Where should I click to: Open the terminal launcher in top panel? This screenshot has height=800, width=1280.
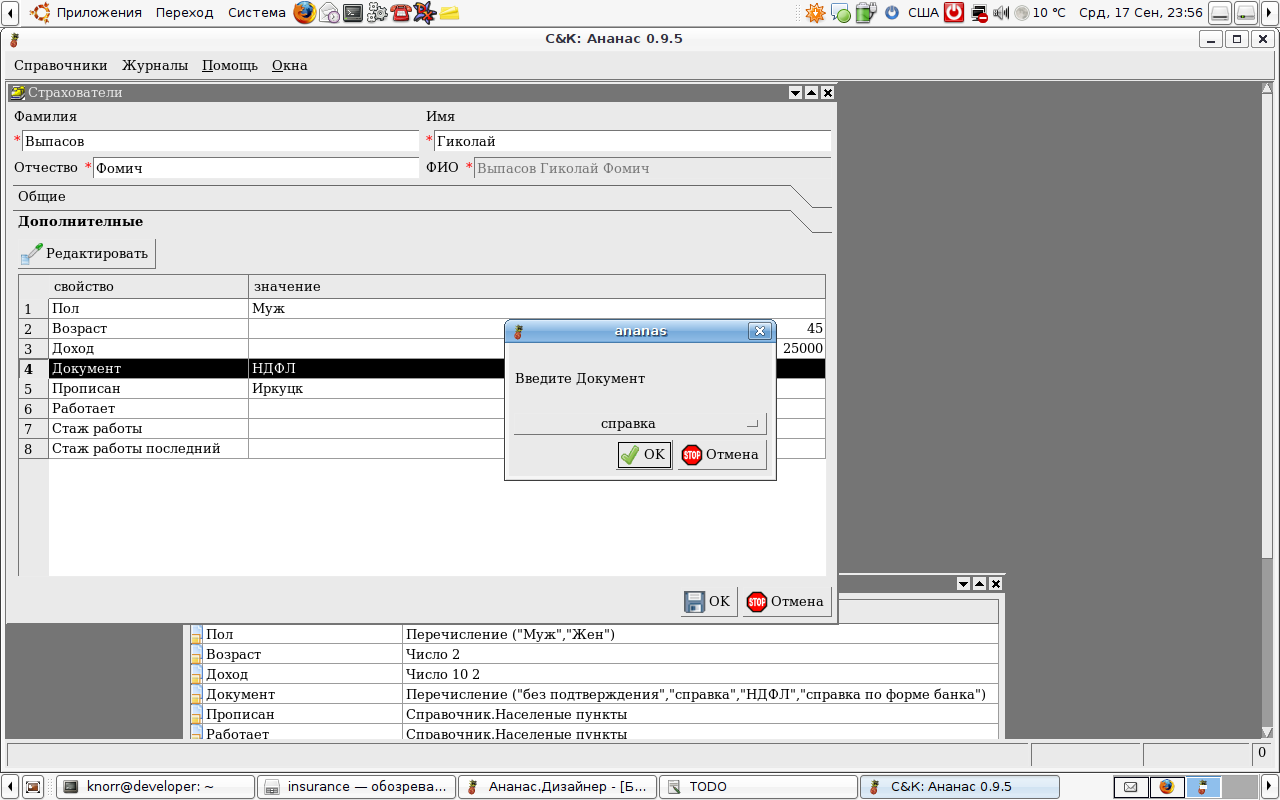[x=353, y=13]
